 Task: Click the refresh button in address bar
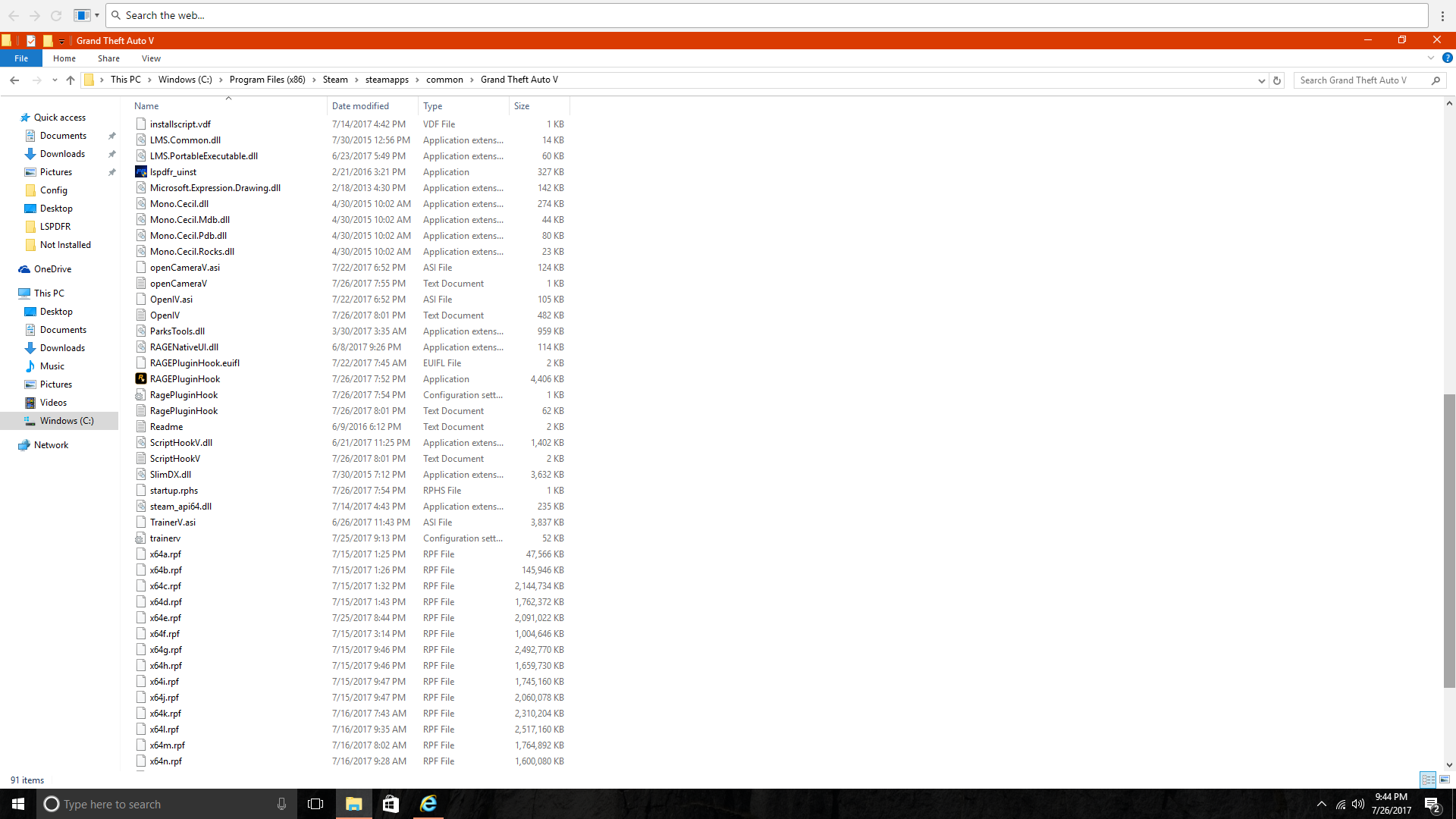click(1277, 80)
